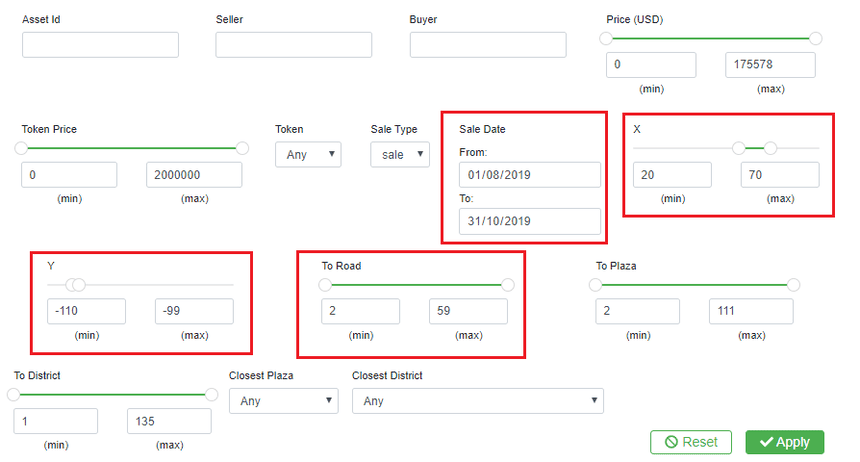This screenshot has height=462, width=860.
Task: Click the Asset Id input field
Action: coord(100,45)
